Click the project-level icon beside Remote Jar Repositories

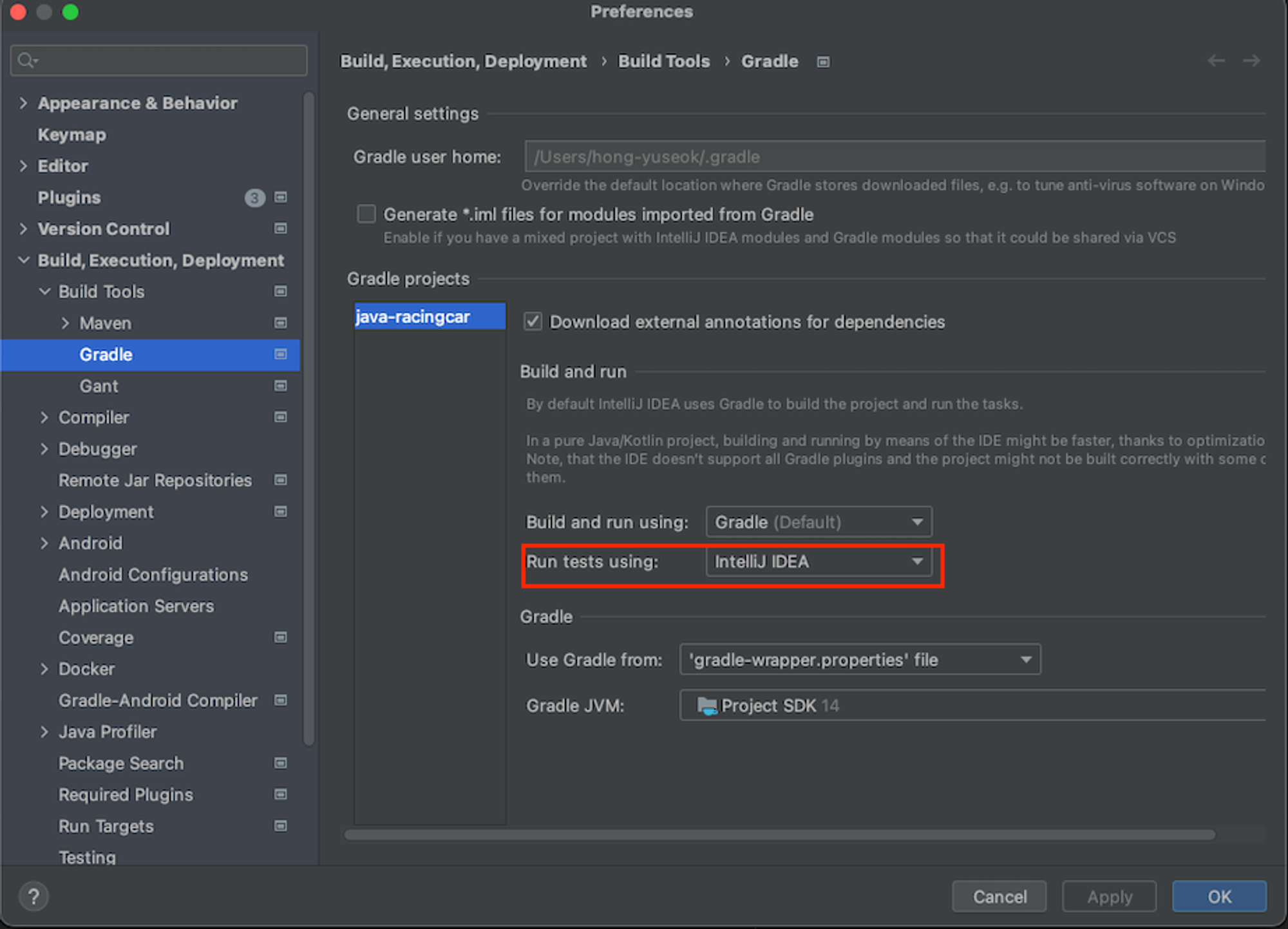(281, 480)
